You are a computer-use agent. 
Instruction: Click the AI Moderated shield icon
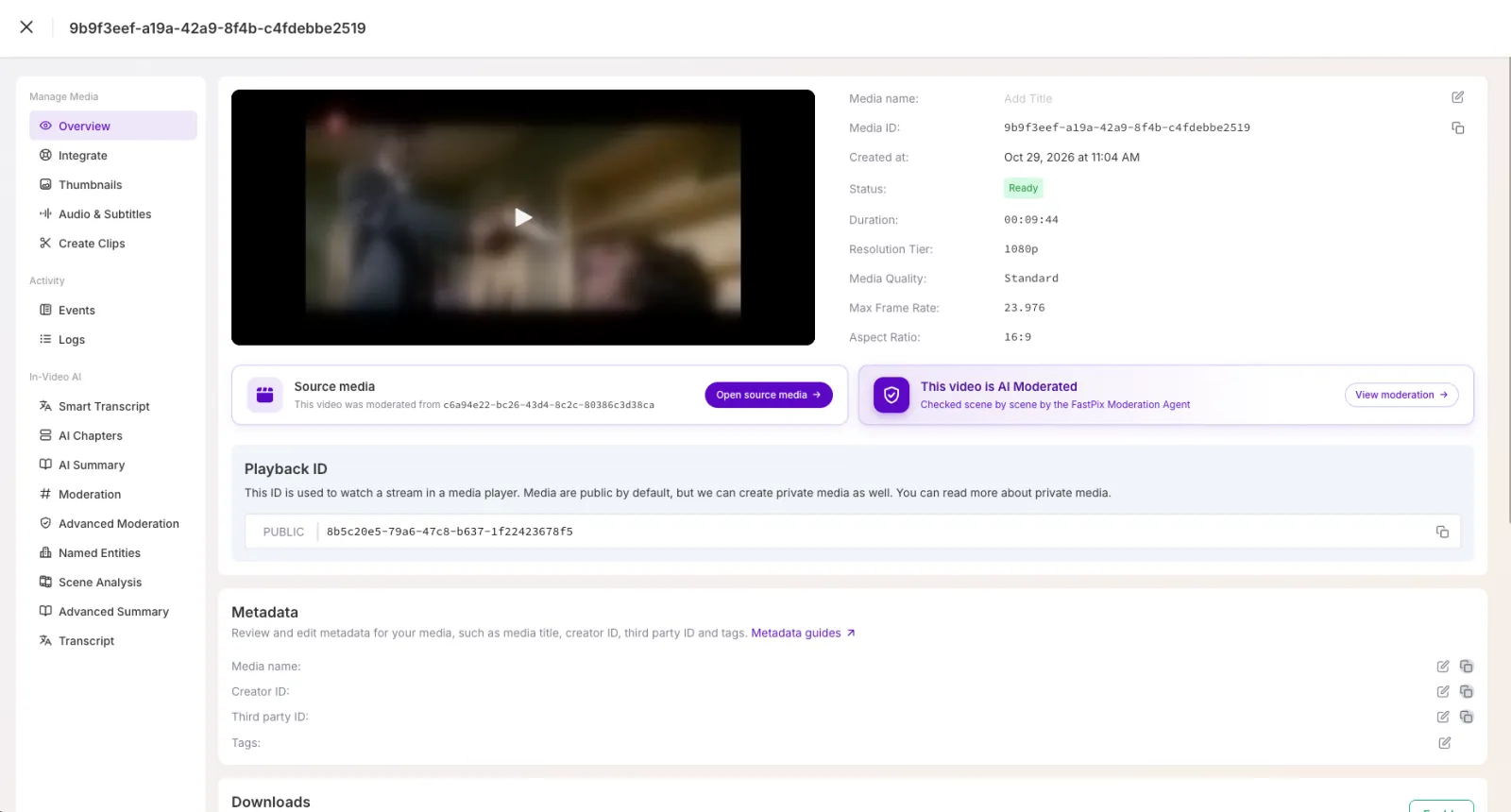pos(891,395)
